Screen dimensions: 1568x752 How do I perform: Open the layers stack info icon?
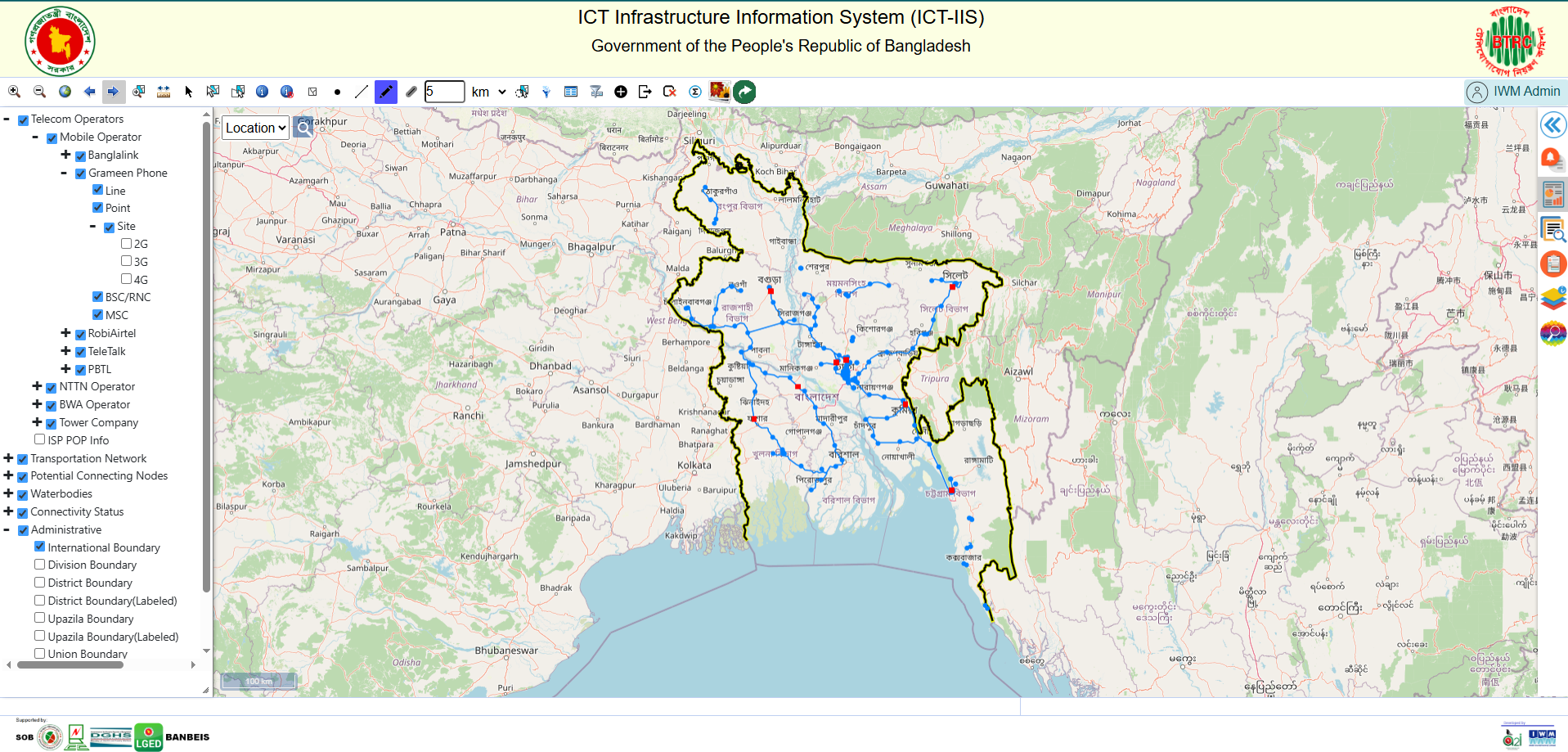pyautogui.click(x=1552, y=299)
